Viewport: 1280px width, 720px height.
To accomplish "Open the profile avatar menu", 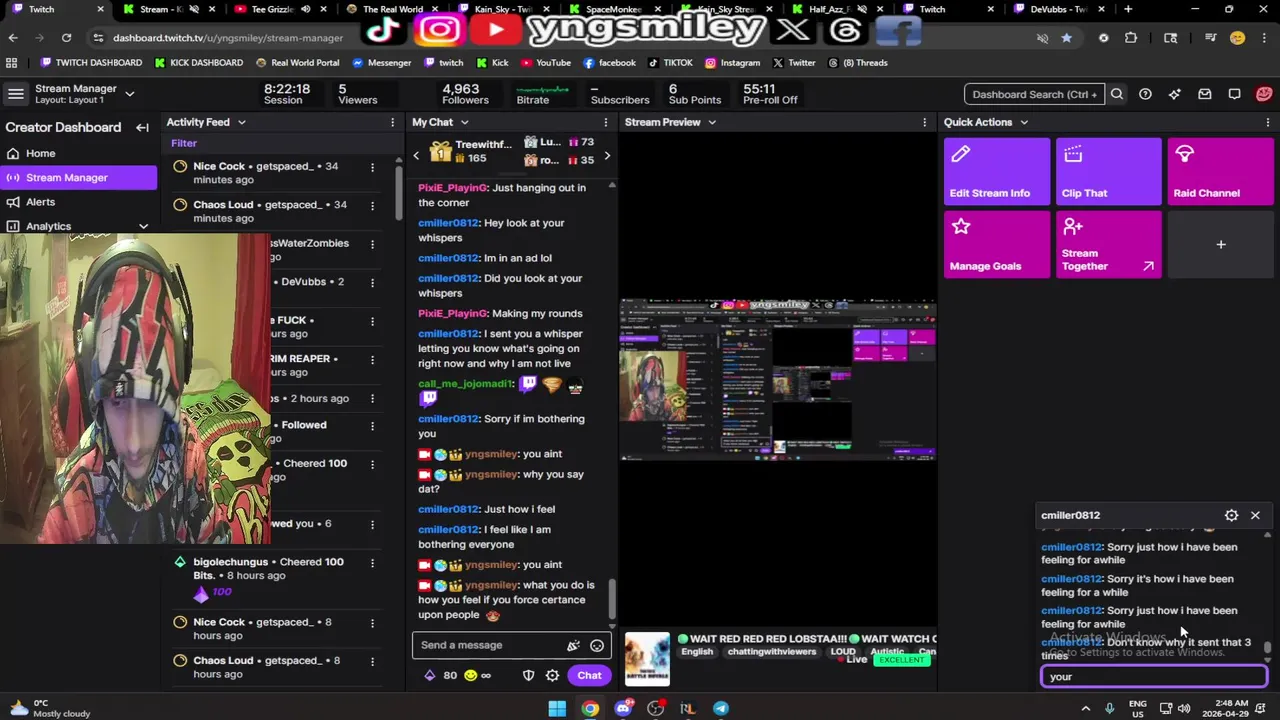I will point(1264,94).
